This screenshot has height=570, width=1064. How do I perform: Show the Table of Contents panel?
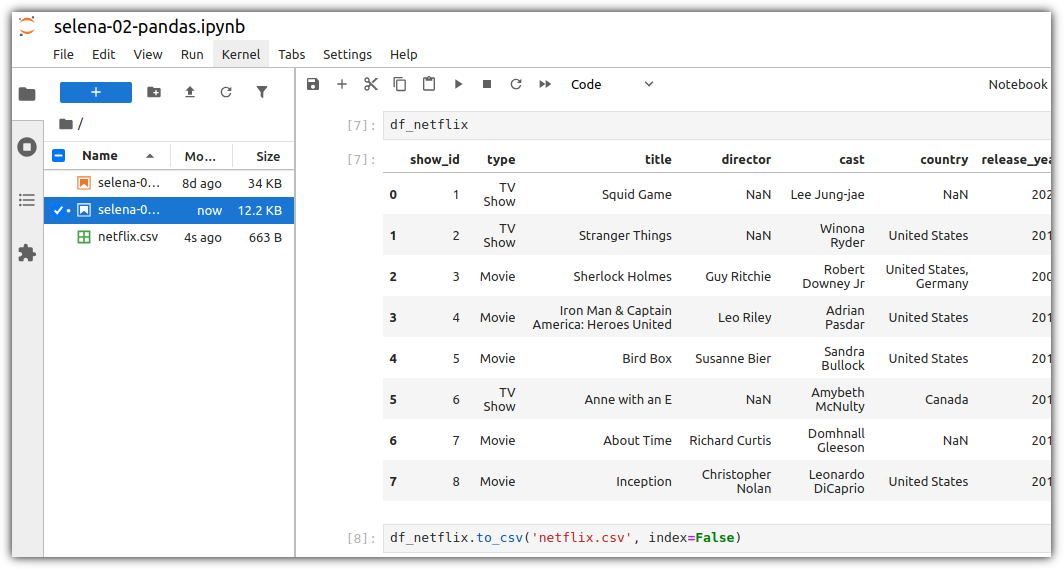[x=27, y=200]
